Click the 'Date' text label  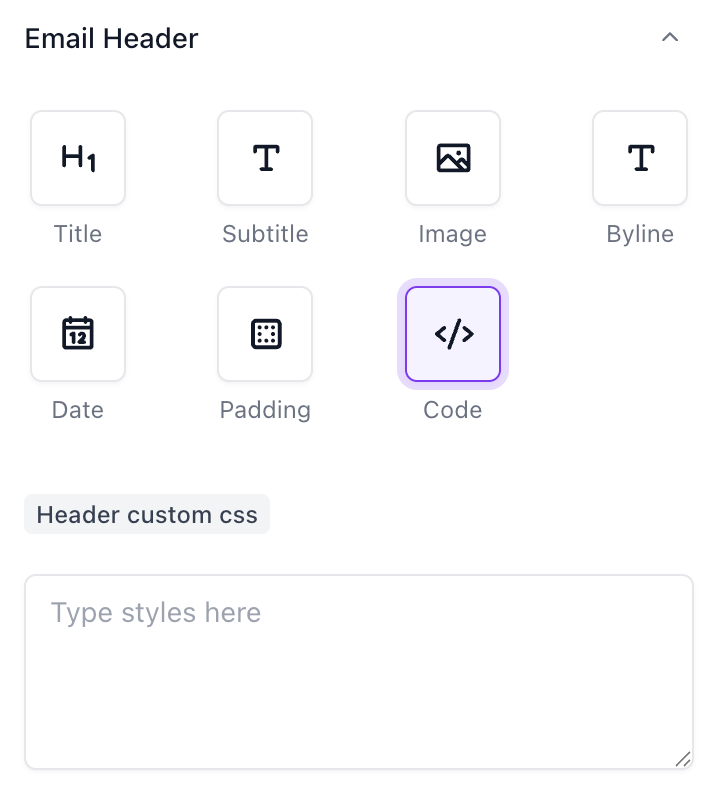click(78, 410)
